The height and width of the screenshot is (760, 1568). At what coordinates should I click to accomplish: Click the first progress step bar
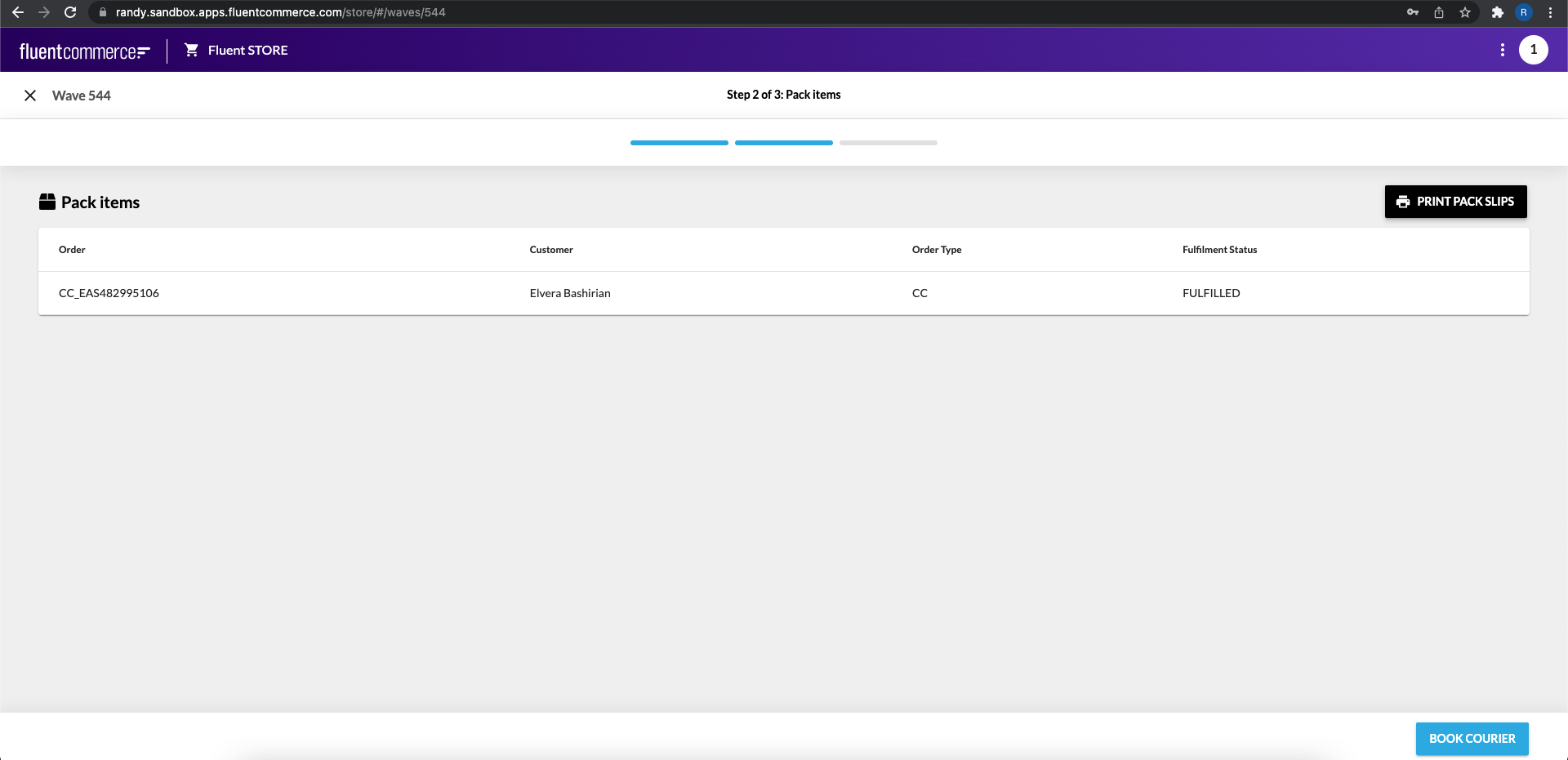[679, 143]
